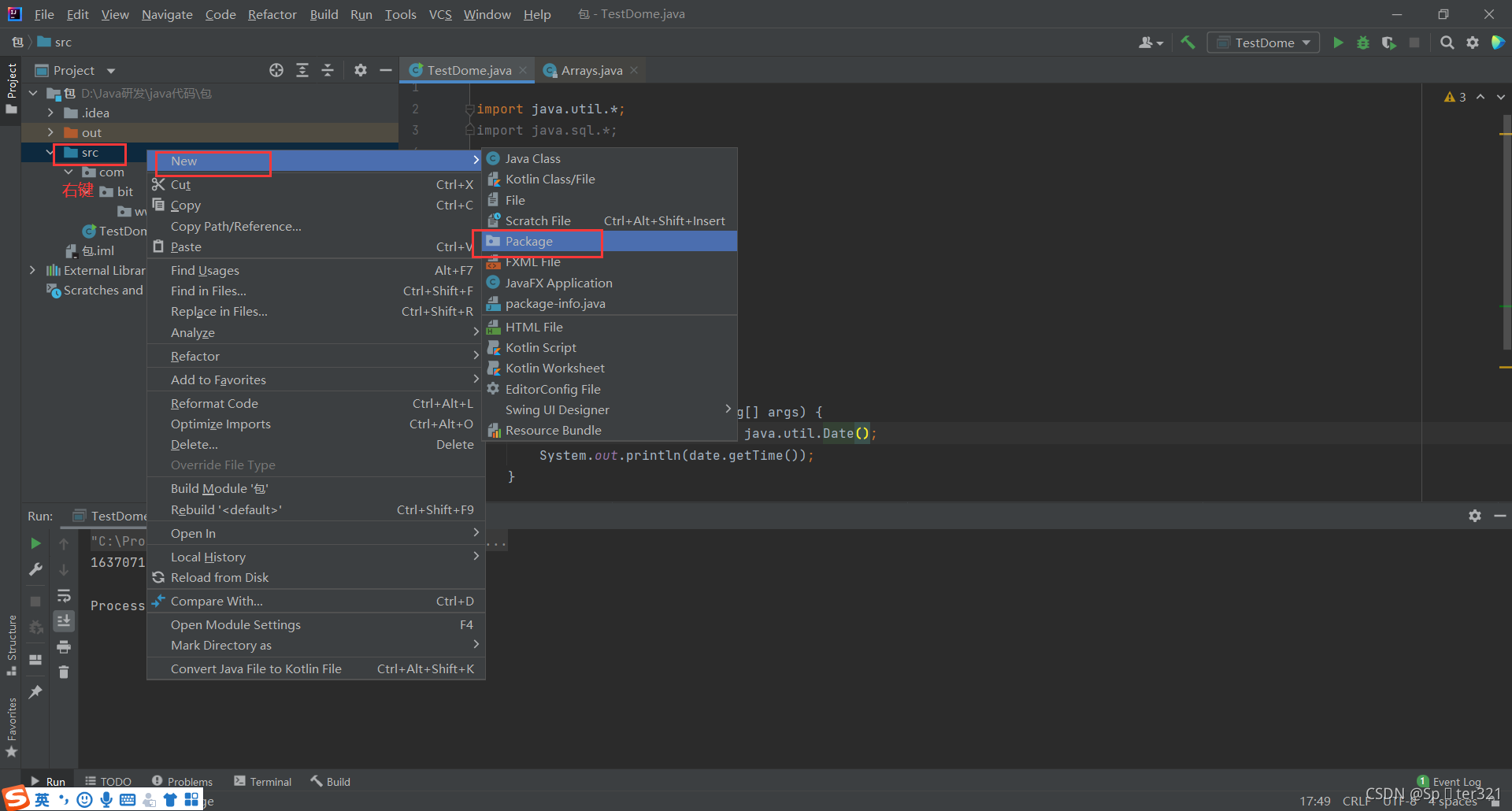This screenshot has width=1512, height=811.
Task: Choose Compare With... entry
Action: [x=316, y=601]
